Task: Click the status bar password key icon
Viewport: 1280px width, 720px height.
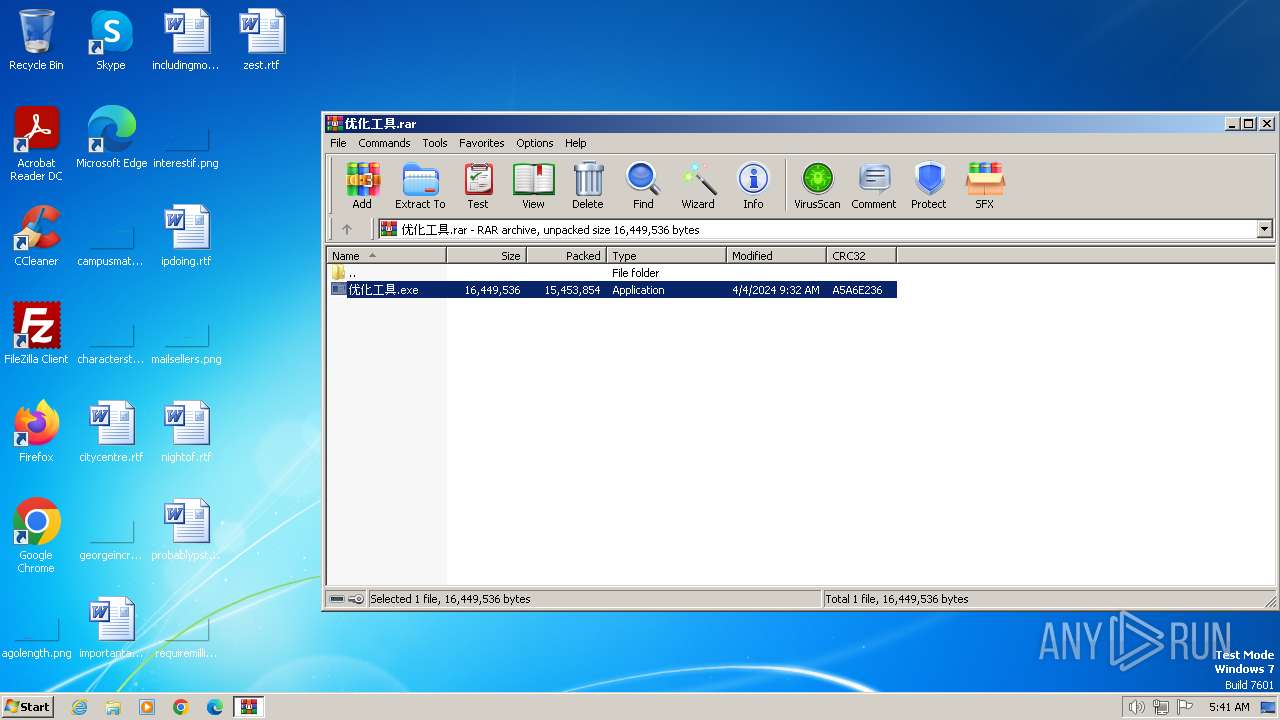Action: point(356,599)
